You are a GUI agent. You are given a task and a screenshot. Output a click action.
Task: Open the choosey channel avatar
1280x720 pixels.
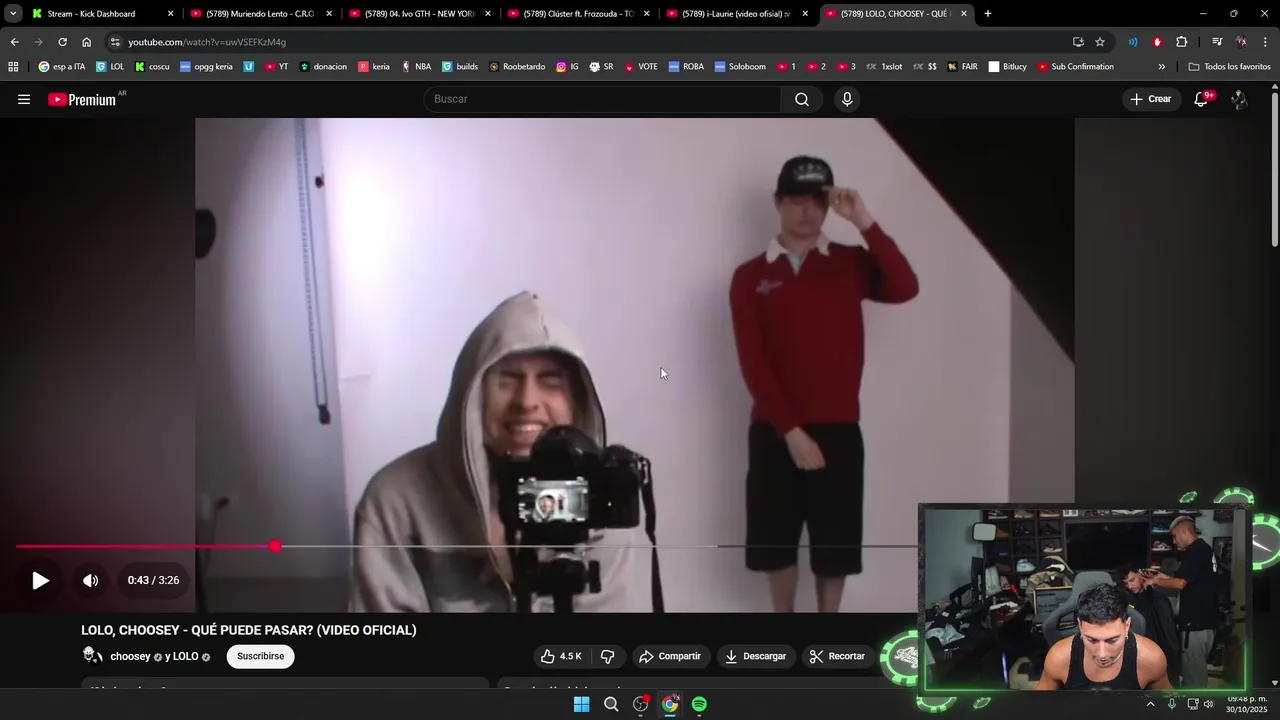pyautogui.click(x=92, y=656)
